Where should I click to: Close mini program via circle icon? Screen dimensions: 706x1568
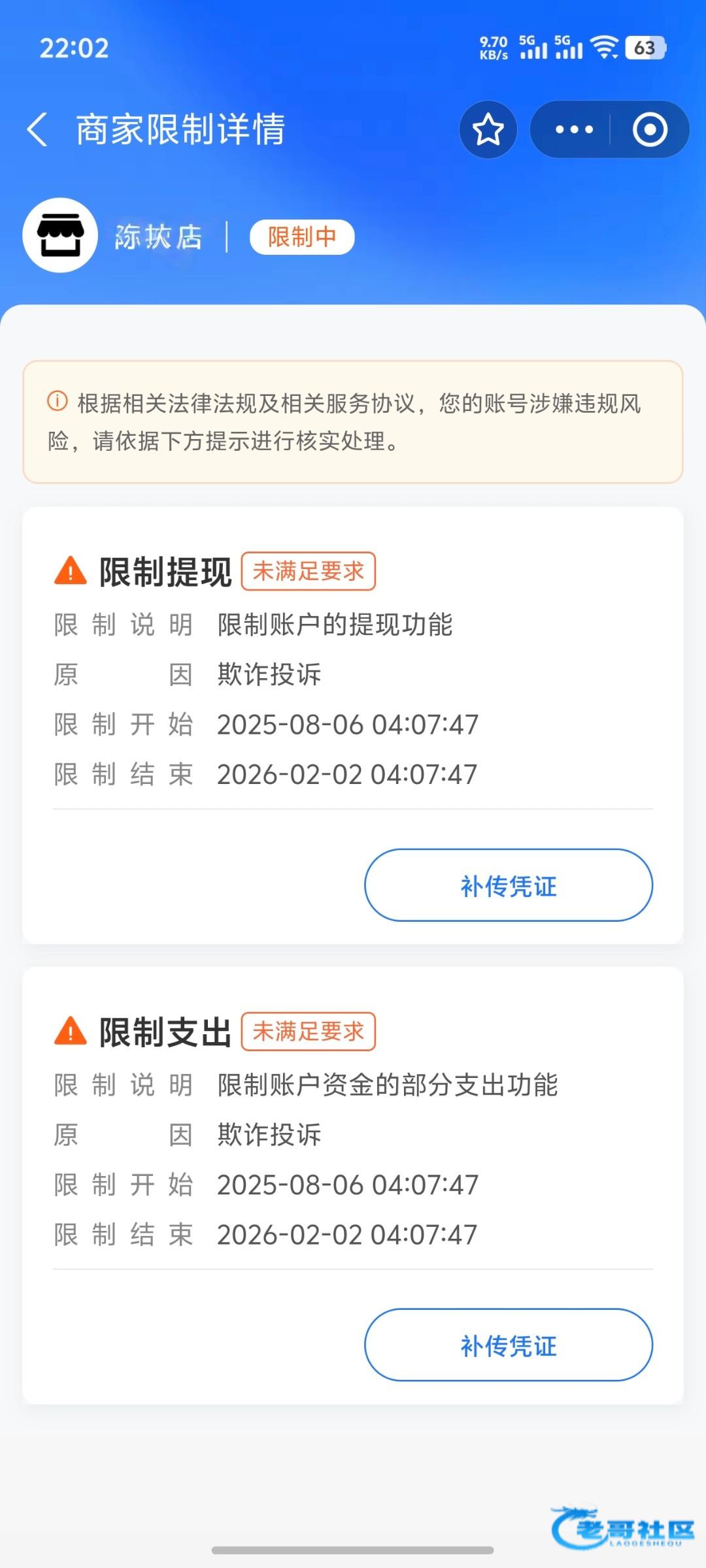[649, 129]
